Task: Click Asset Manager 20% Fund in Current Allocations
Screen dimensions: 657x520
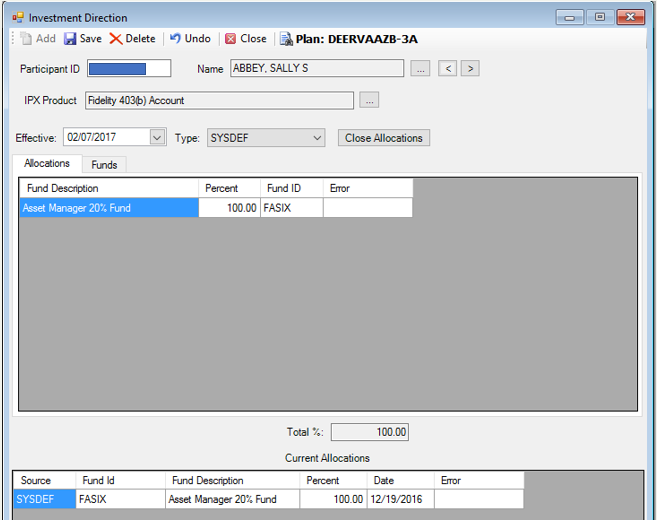Action: [233, 499]
